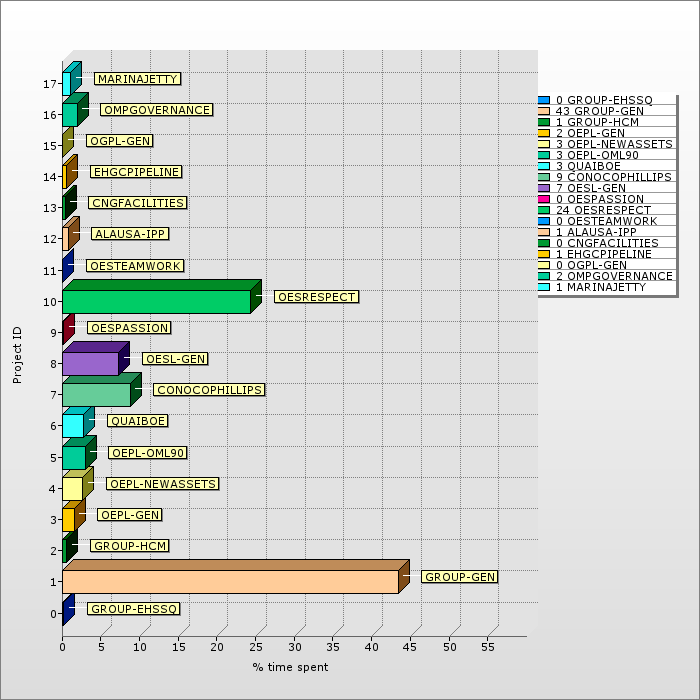Select the magenta legend swatch for OESPASSION
This screenshot has height=700, width=700.
(x=544, y=199)
